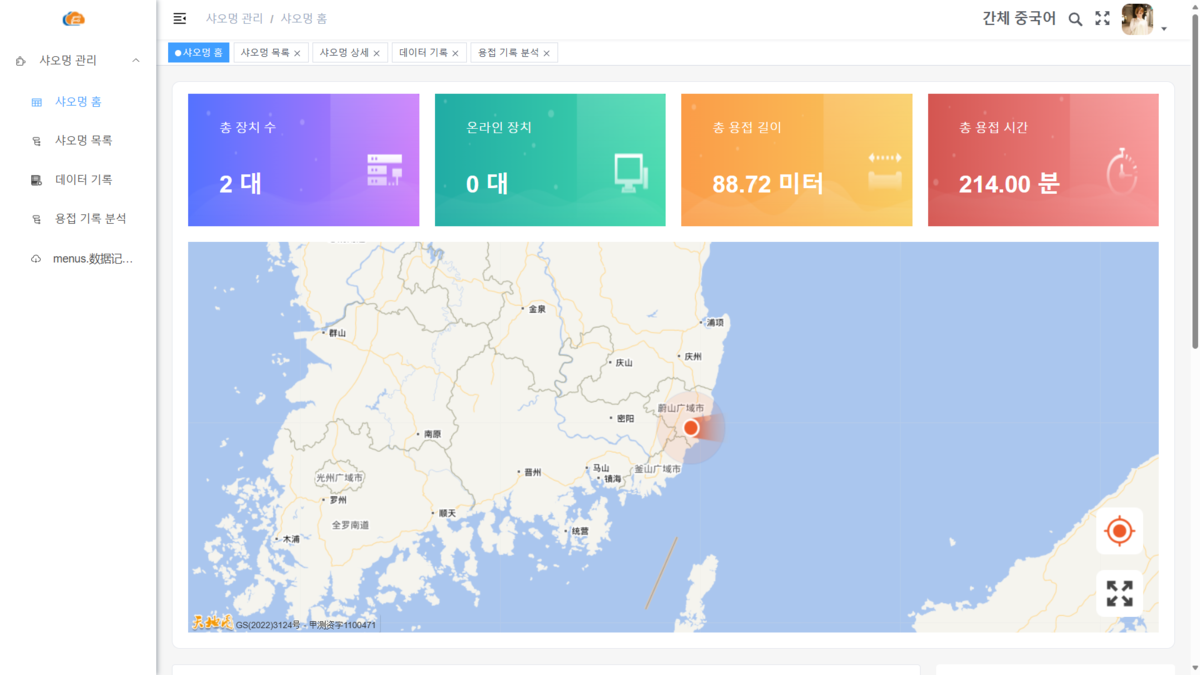Viewport: 1200px width, 675px height.
Task: Open the 간체 중국어 language selector
Action: tap(1019, 18)
